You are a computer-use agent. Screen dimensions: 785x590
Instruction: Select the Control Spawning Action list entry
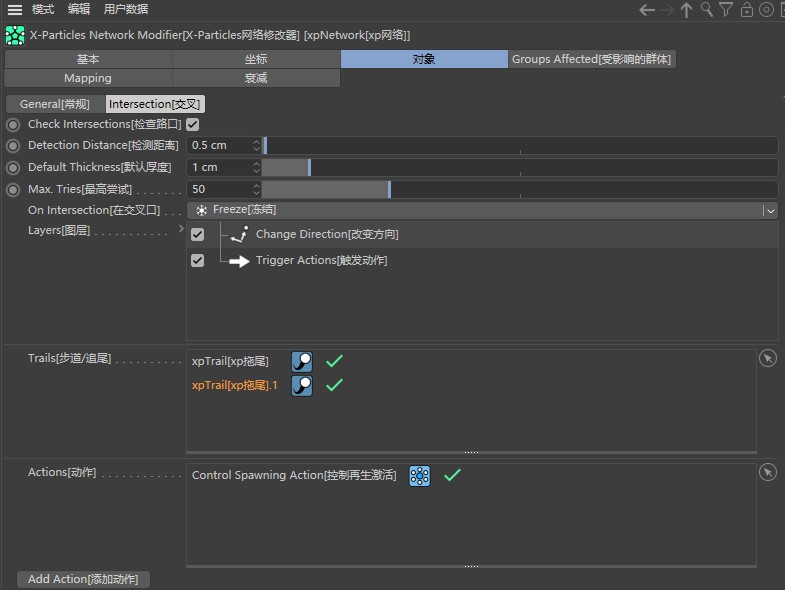point(294,475)
